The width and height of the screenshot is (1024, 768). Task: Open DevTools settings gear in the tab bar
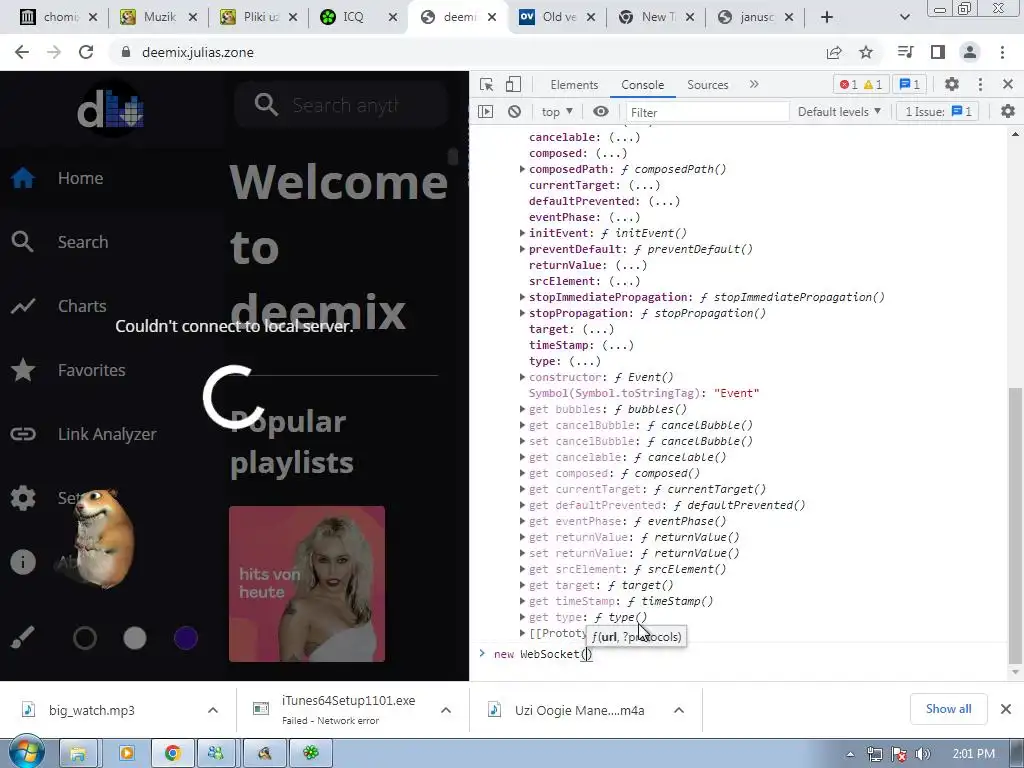coord(952,84)
